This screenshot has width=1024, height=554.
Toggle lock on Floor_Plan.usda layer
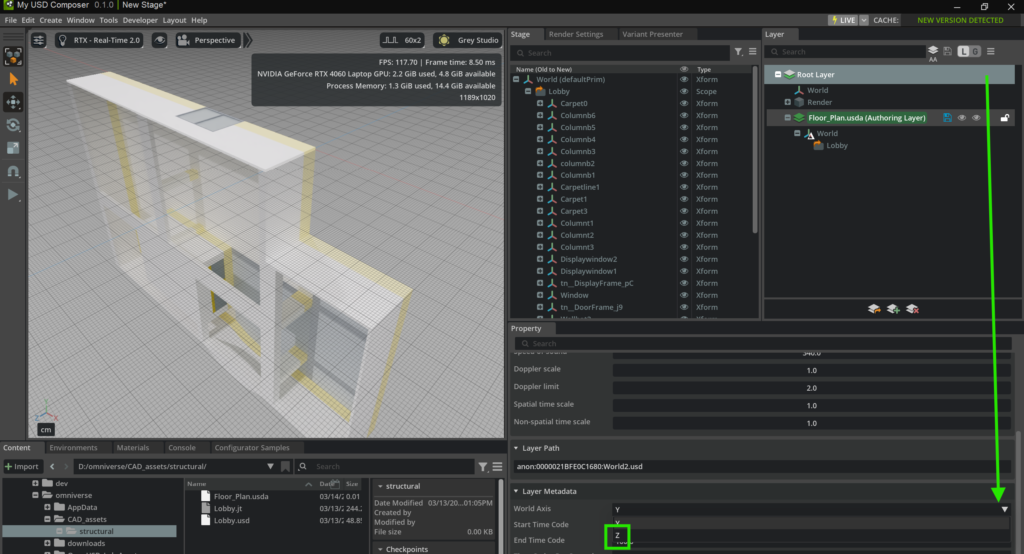point(1005,118)
